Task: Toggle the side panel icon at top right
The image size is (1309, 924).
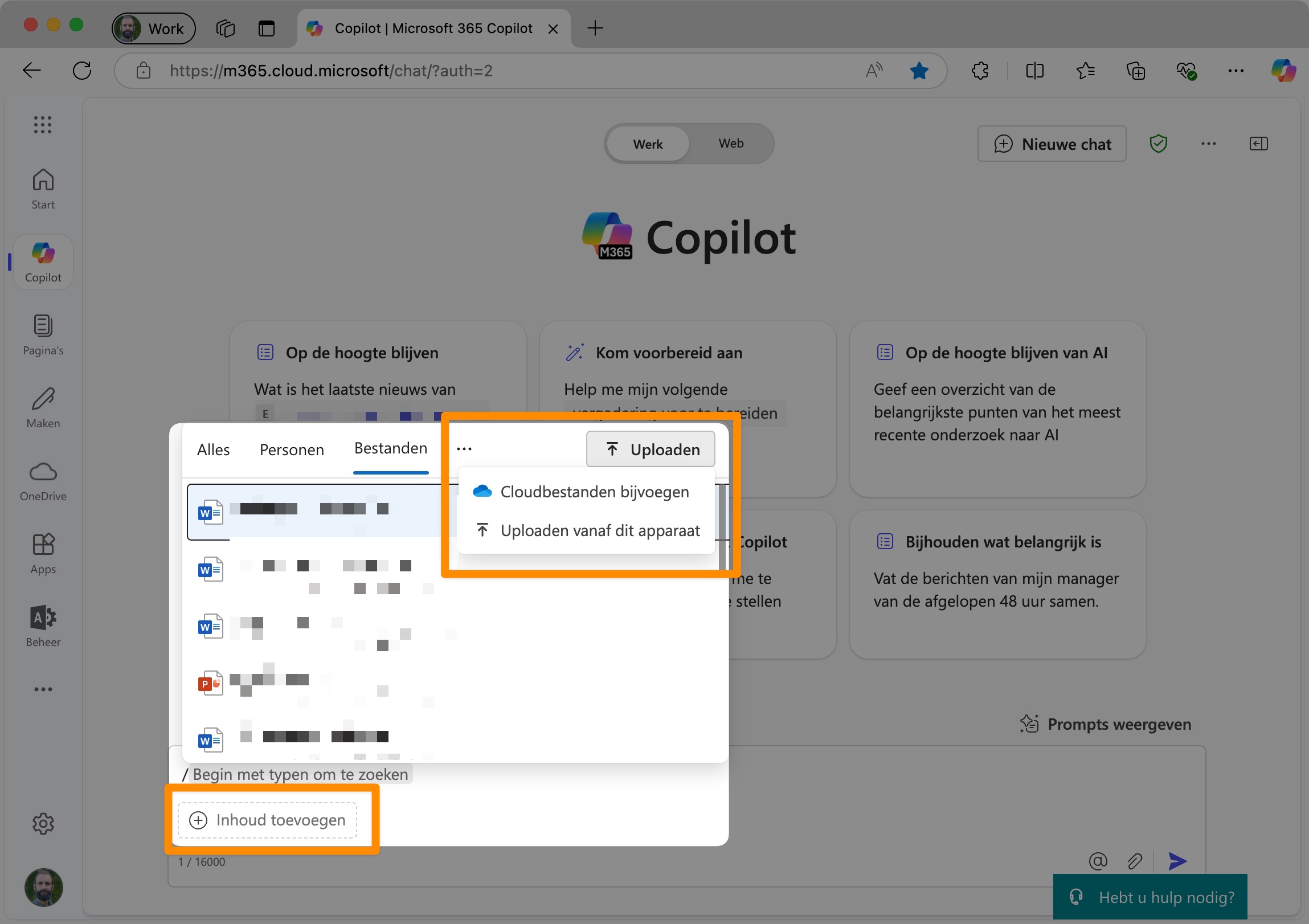Action: (1258, 144)
